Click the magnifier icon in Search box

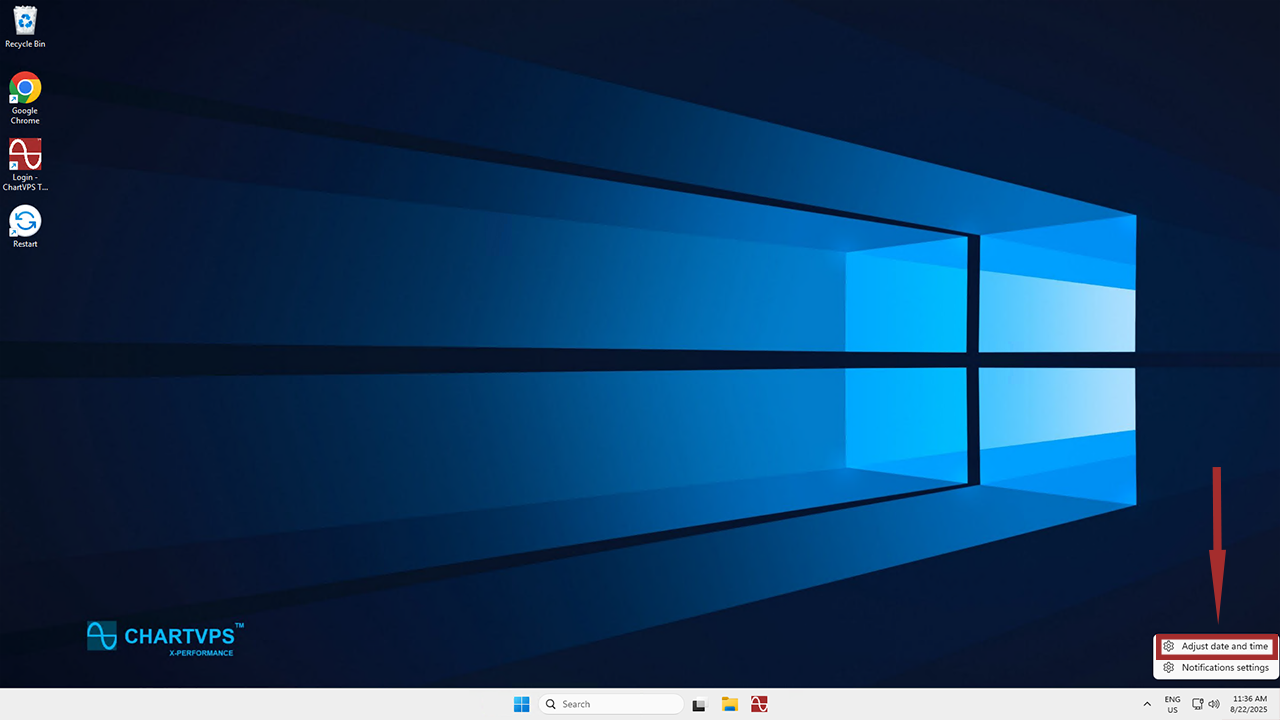(x=550, y=704)
